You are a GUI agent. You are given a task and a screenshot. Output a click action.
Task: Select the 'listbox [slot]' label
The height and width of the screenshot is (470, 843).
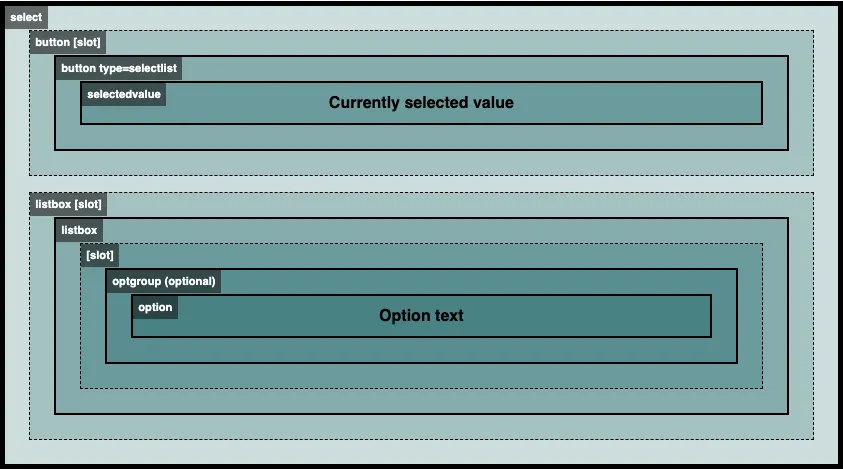(x=68, y=204)
